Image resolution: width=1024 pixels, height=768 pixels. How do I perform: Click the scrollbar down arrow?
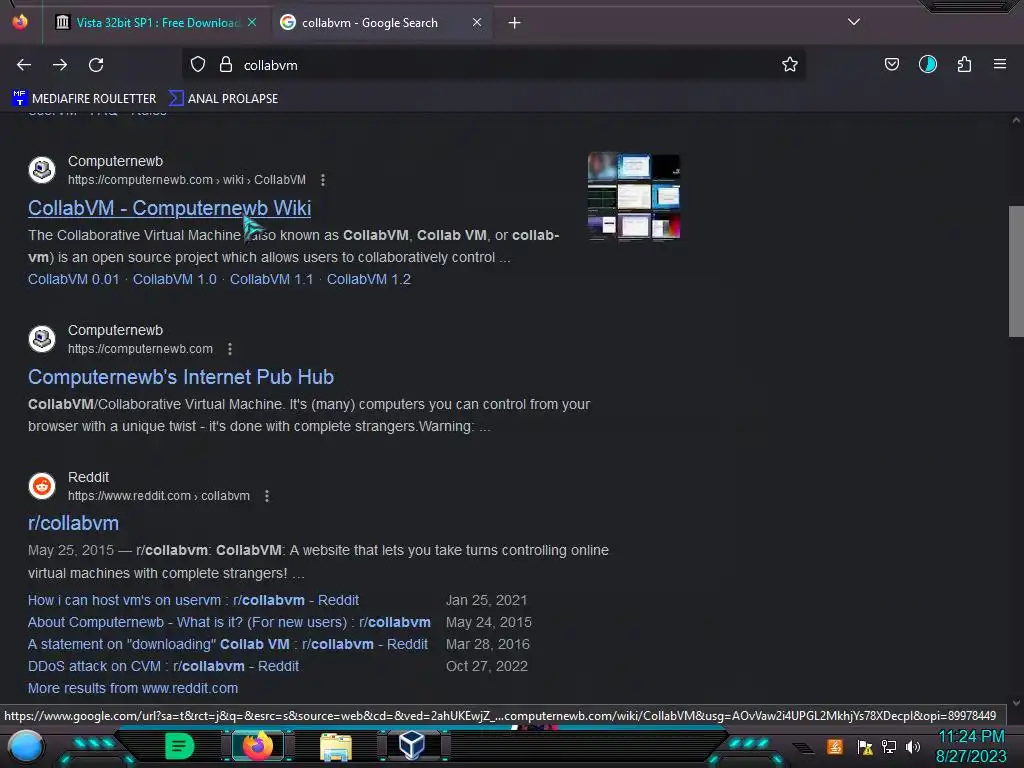pos(1016,703)
